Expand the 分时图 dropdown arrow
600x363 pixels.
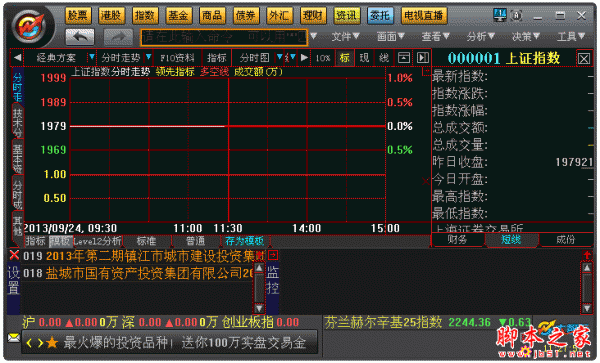(280, 57)
